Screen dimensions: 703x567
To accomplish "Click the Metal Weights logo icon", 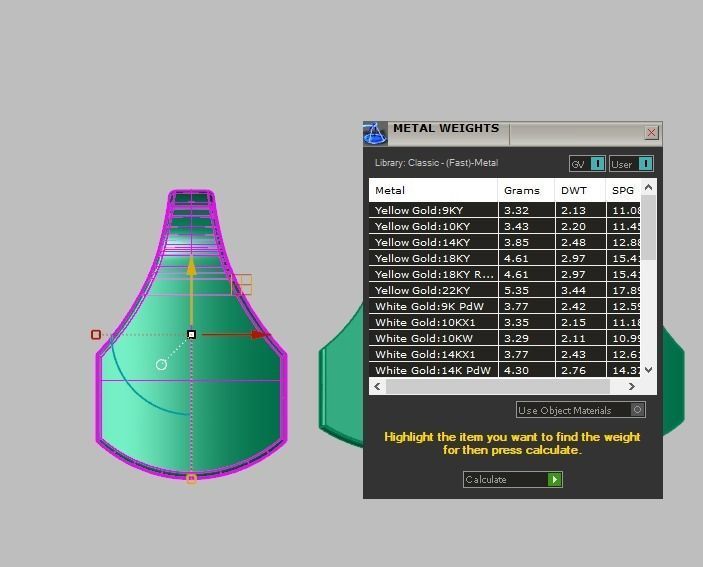I will tap(375, 134).
